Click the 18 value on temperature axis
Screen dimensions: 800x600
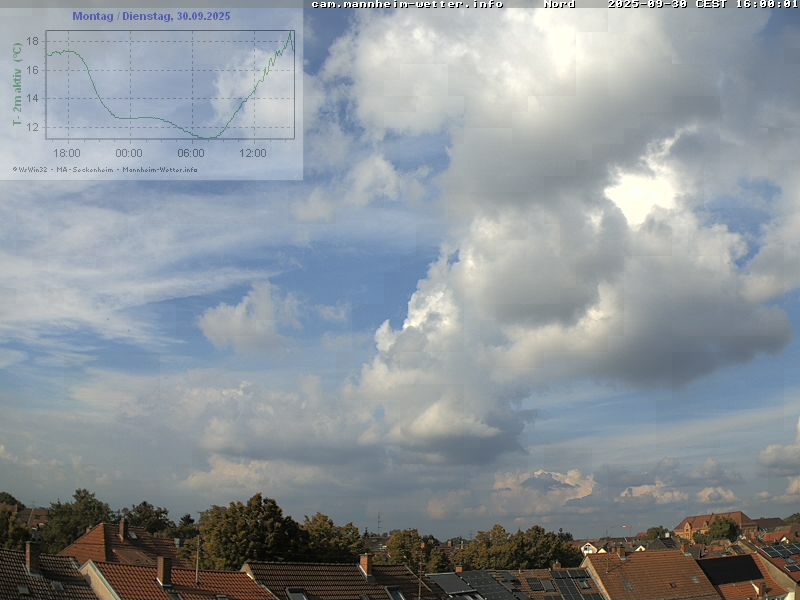point(32,41)
